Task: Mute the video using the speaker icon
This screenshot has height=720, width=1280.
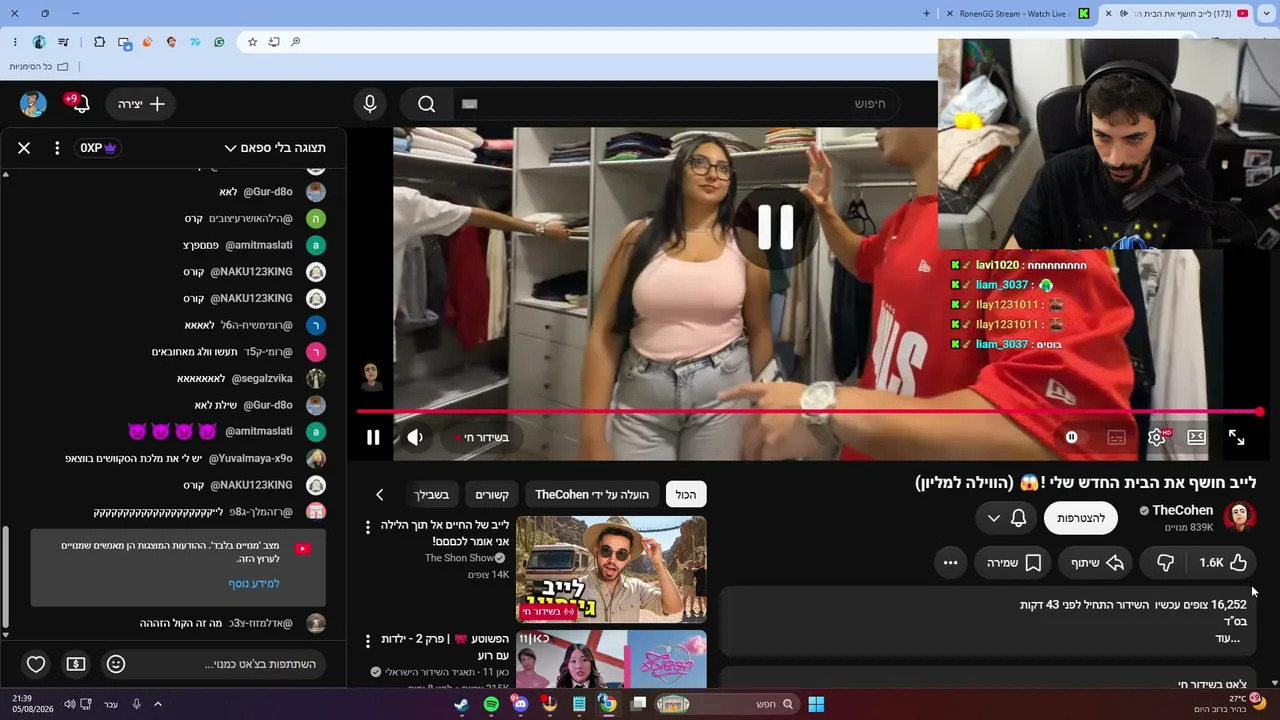Action: pyautogui.click(x=415, y=437)
